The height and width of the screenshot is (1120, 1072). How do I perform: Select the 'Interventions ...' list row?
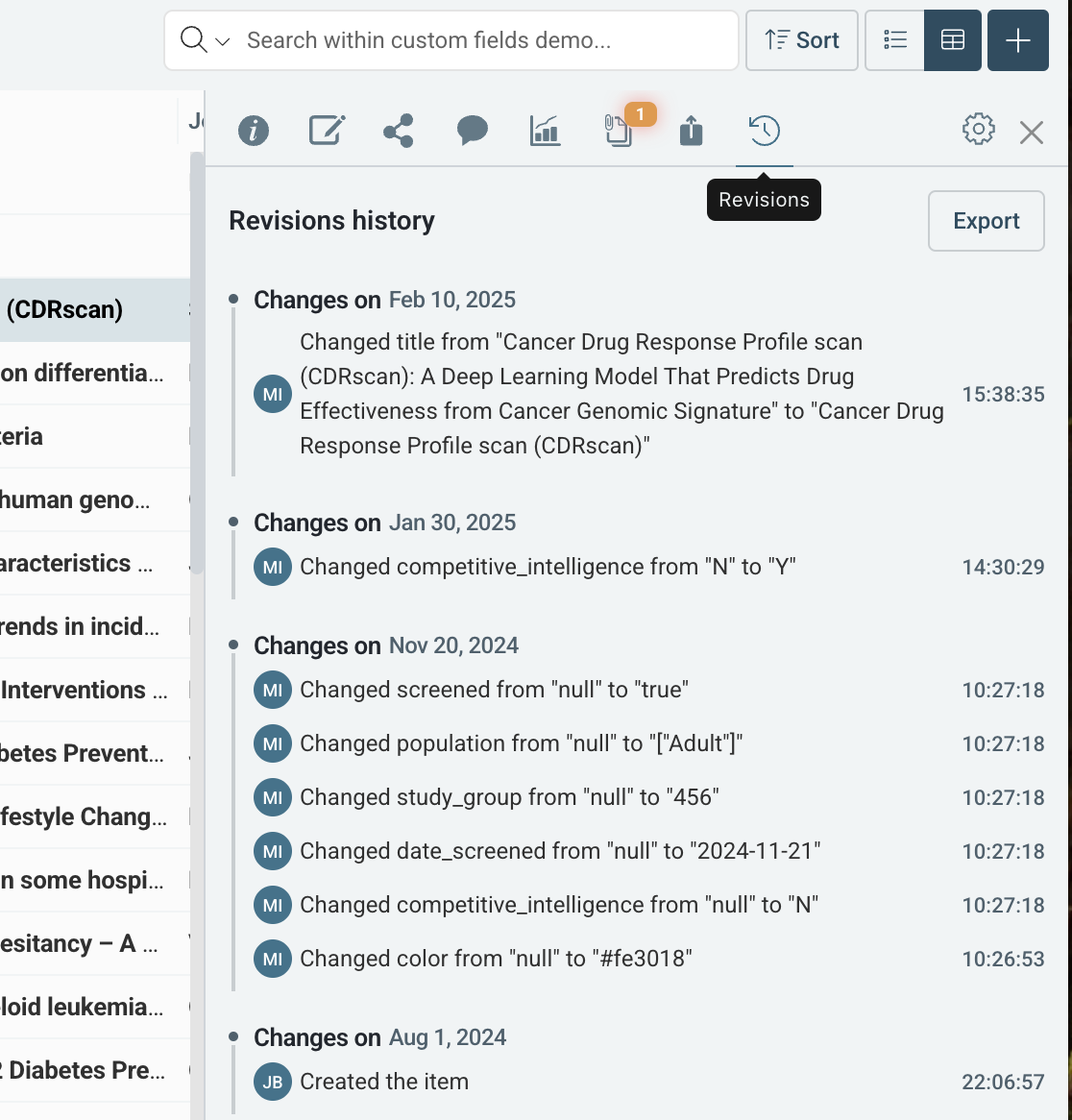95,690
